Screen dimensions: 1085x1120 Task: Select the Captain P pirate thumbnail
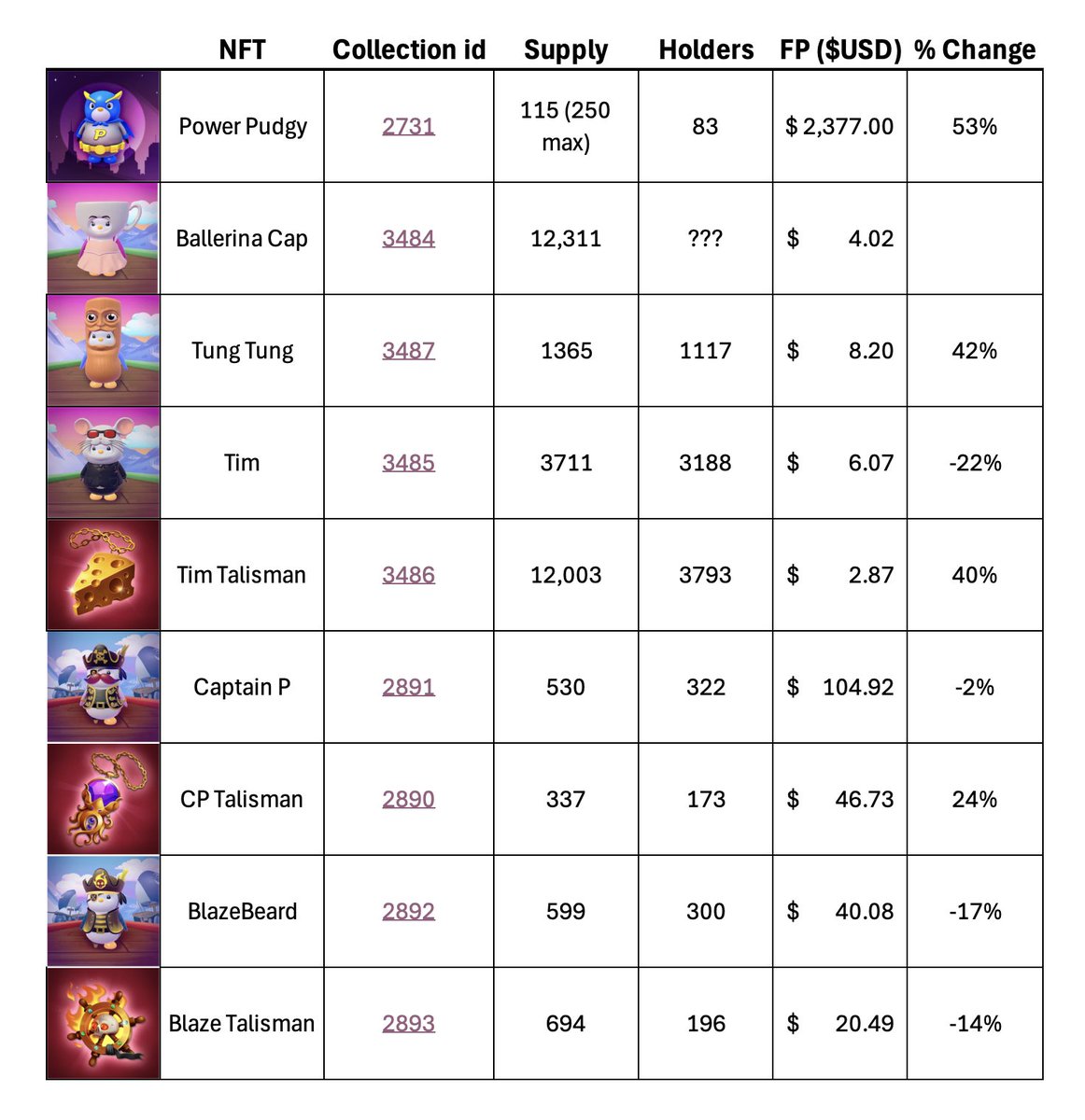click(103, 687)
